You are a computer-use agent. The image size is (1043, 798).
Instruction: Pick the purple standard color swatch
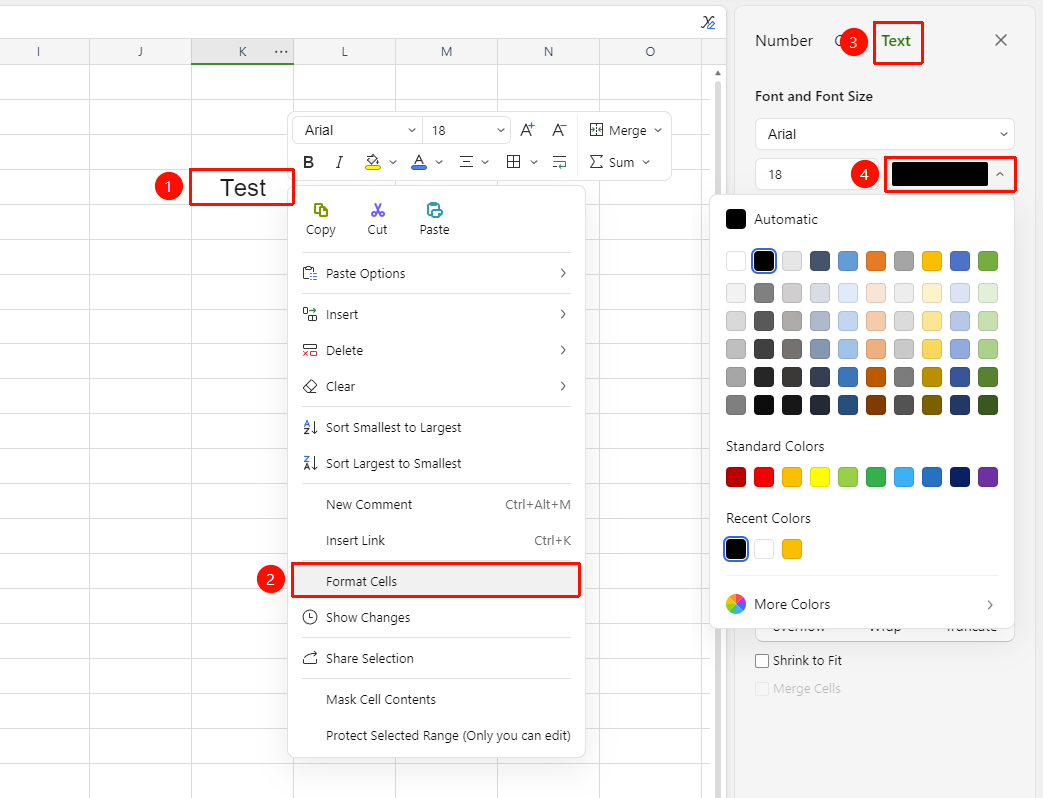988,477
